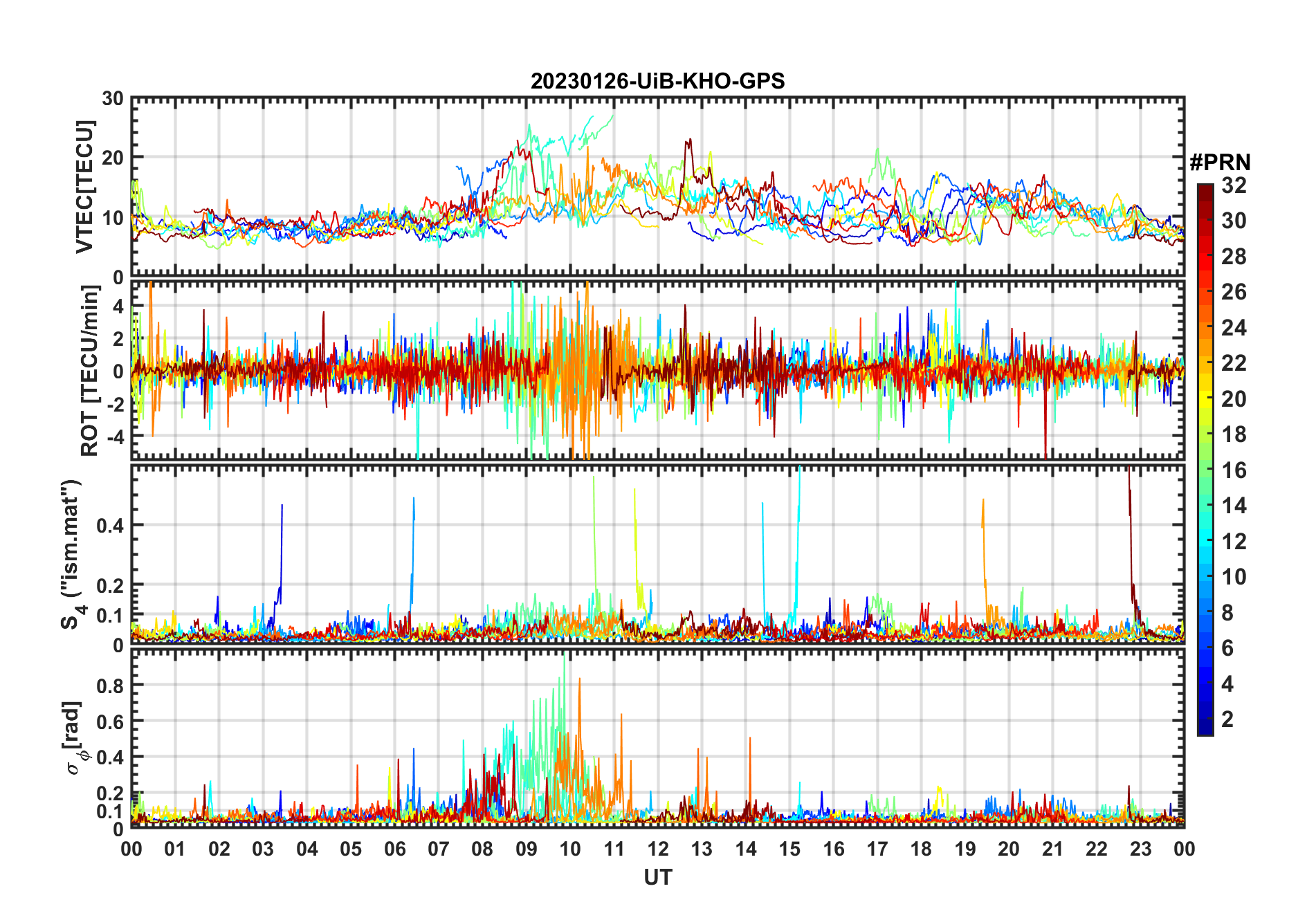1316x920 pixels.
Task: Click sigma-phi y-axis tick label "0.6"
Action: coord(110,721)
